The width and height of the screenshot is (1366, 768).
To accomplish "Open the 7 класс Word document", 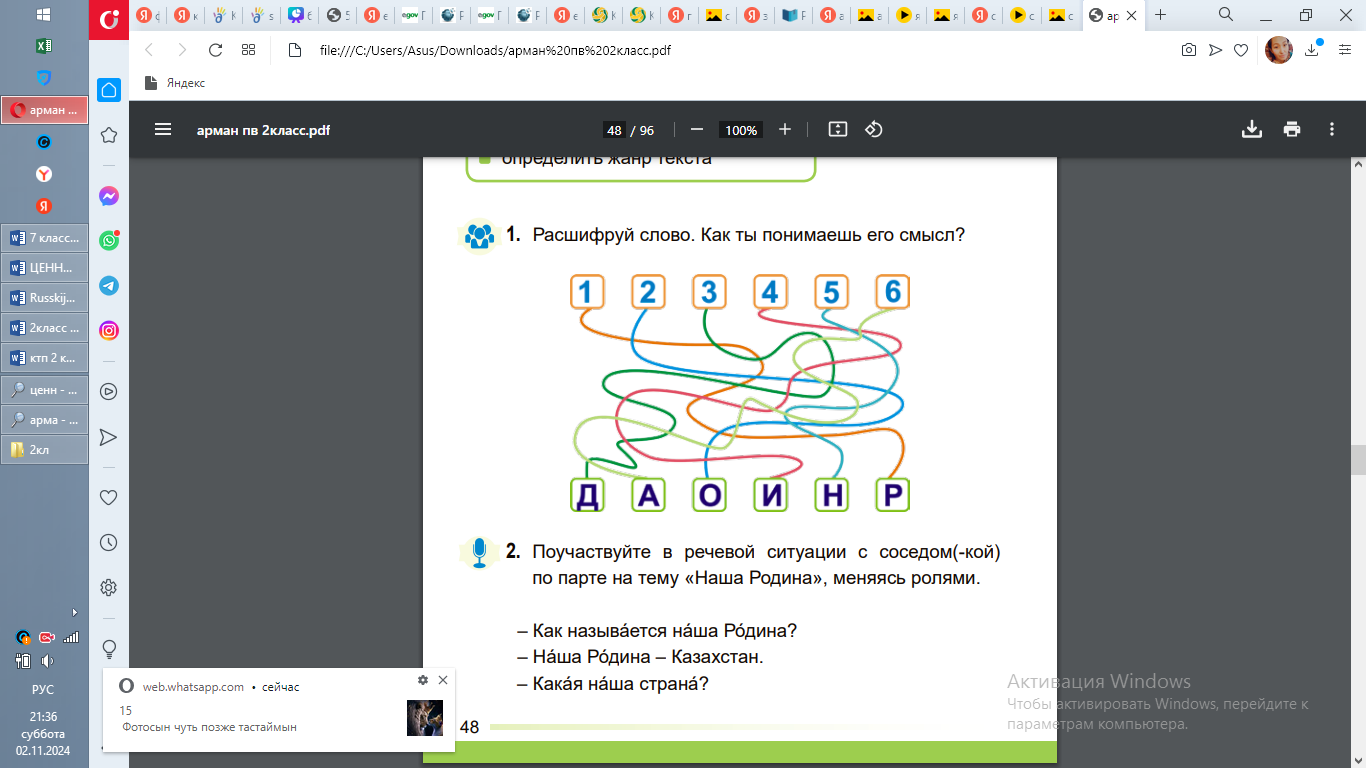I will [44, 238].
